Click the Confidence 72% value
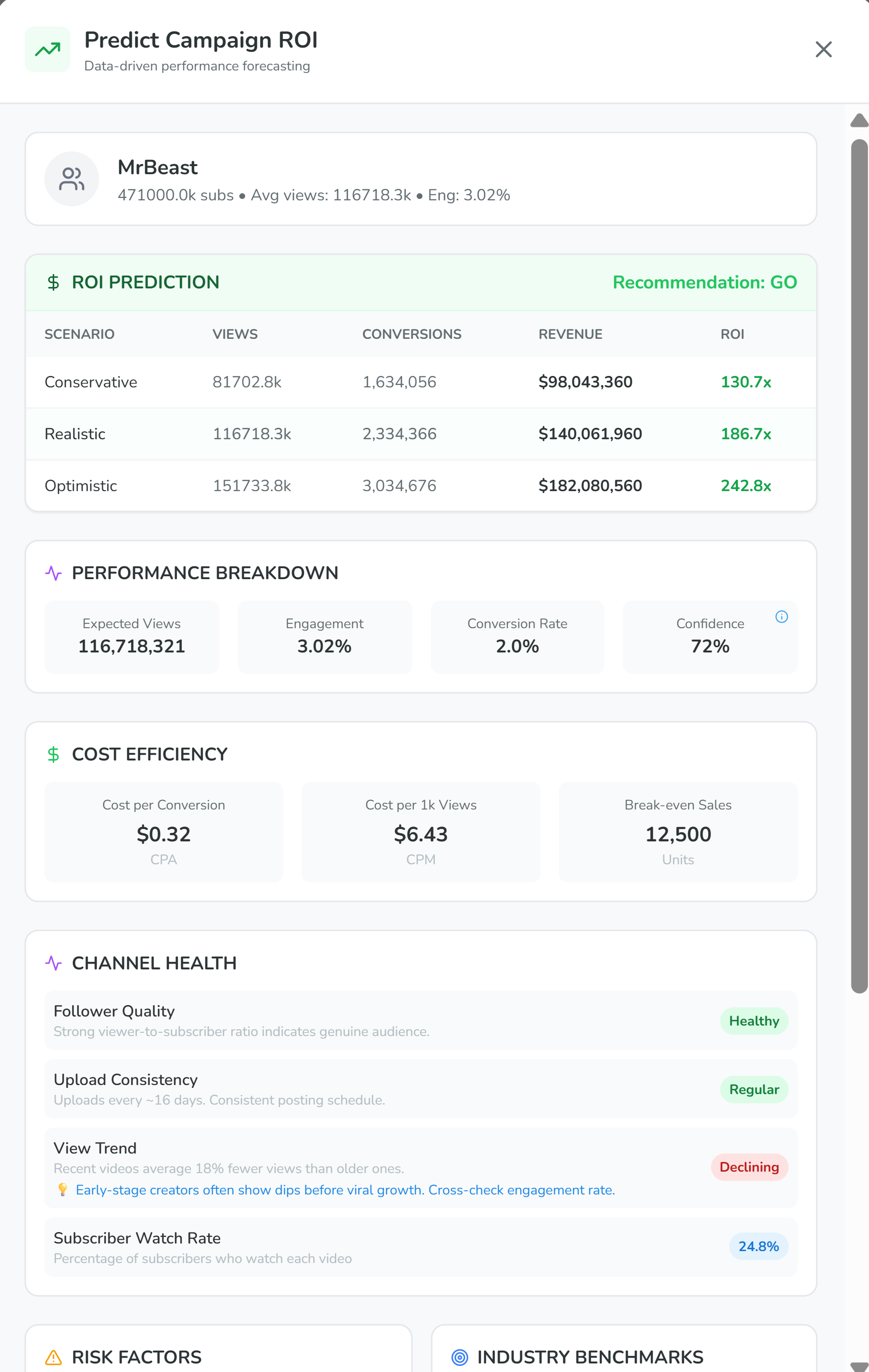869x1372 pixels. coord(710,646)
